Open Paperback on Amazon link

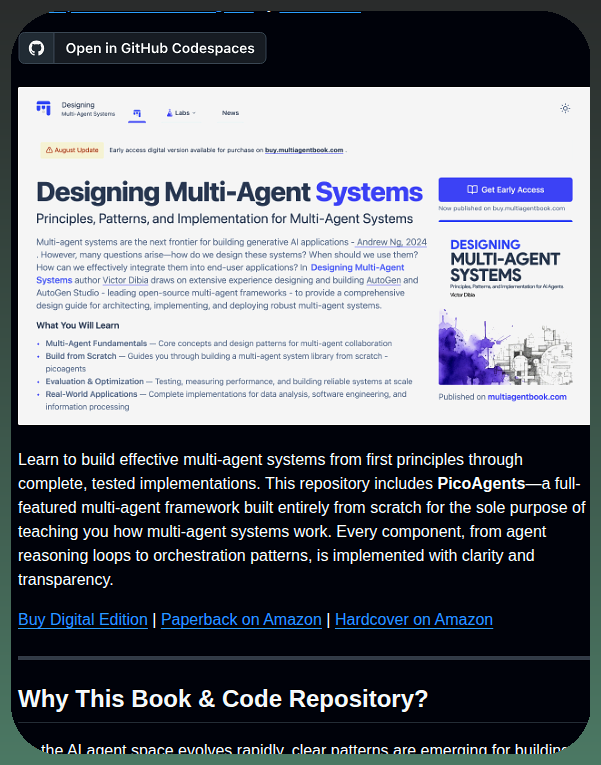tap(241, 620)
